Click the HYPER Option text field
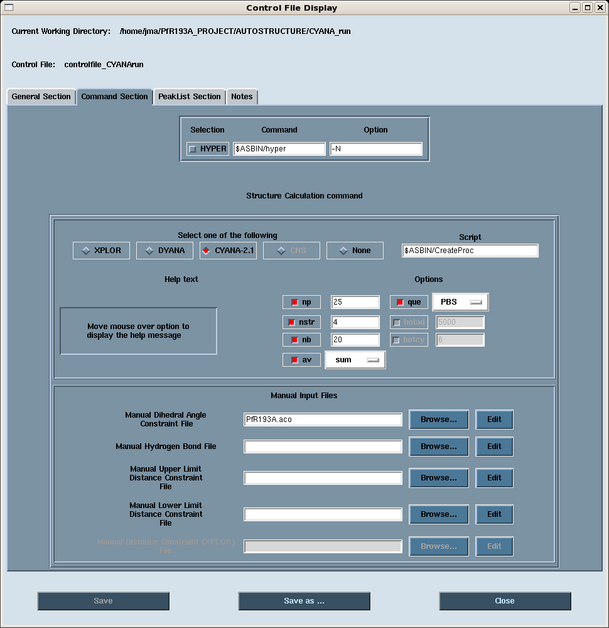 coord(376,149)
